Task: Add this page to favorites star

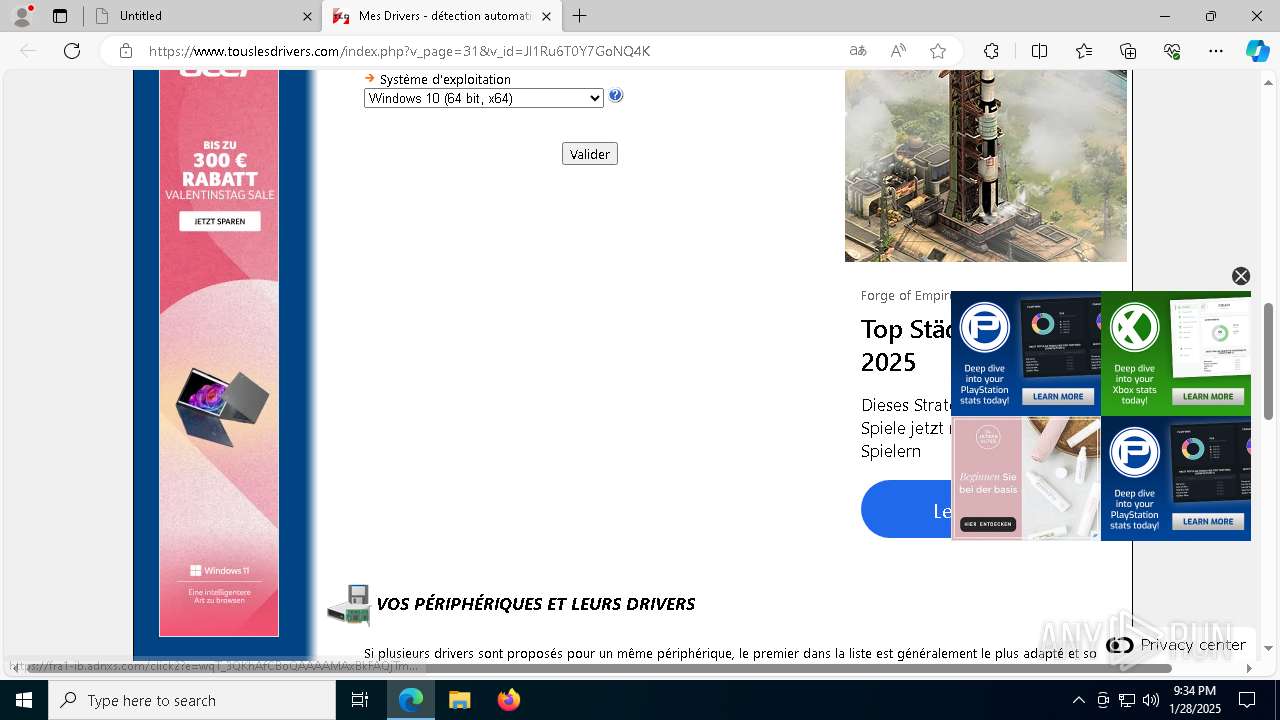Action: [x=938, y=51]
